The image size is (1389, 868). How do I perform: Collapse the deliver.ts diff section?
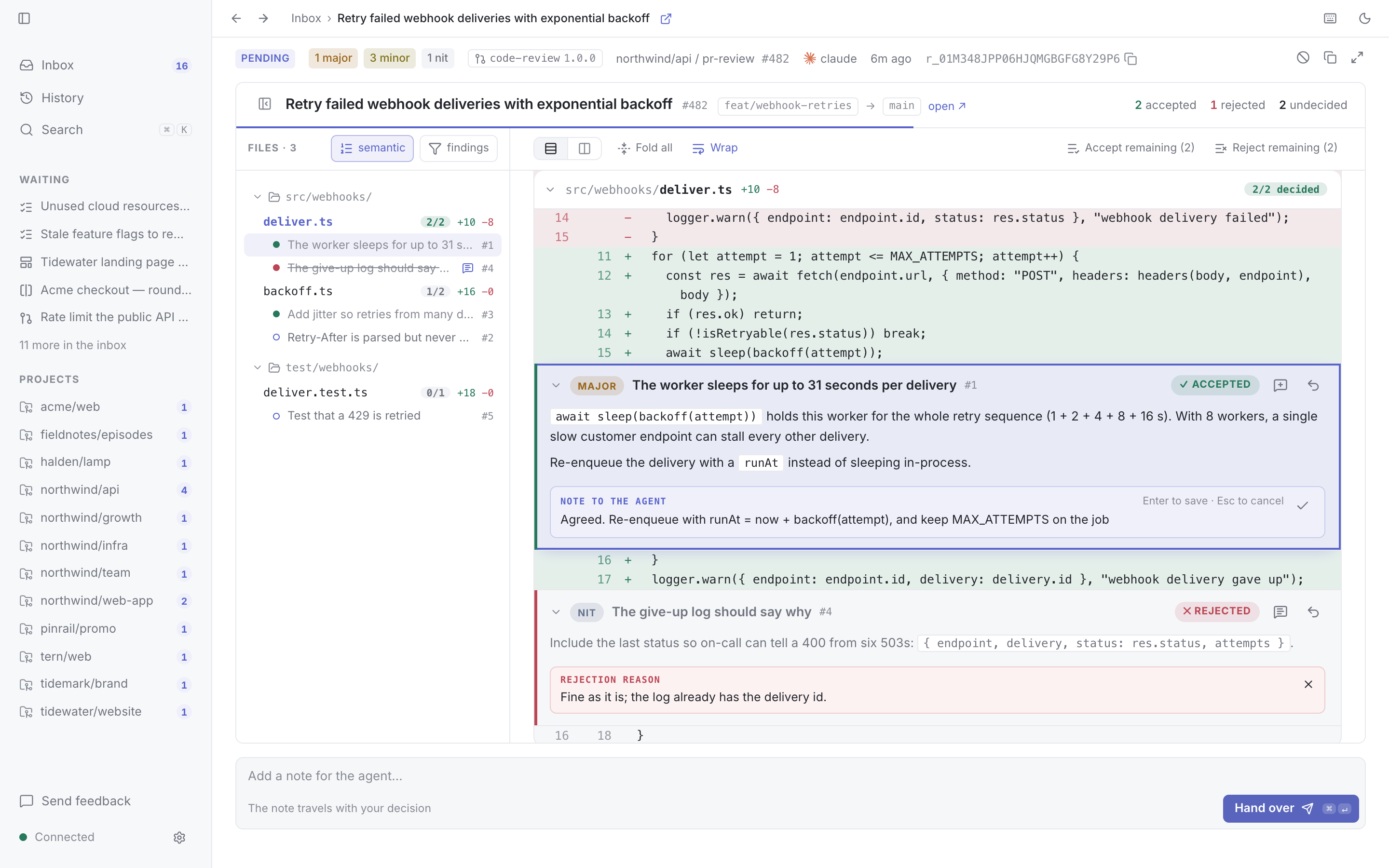point(550,190)
